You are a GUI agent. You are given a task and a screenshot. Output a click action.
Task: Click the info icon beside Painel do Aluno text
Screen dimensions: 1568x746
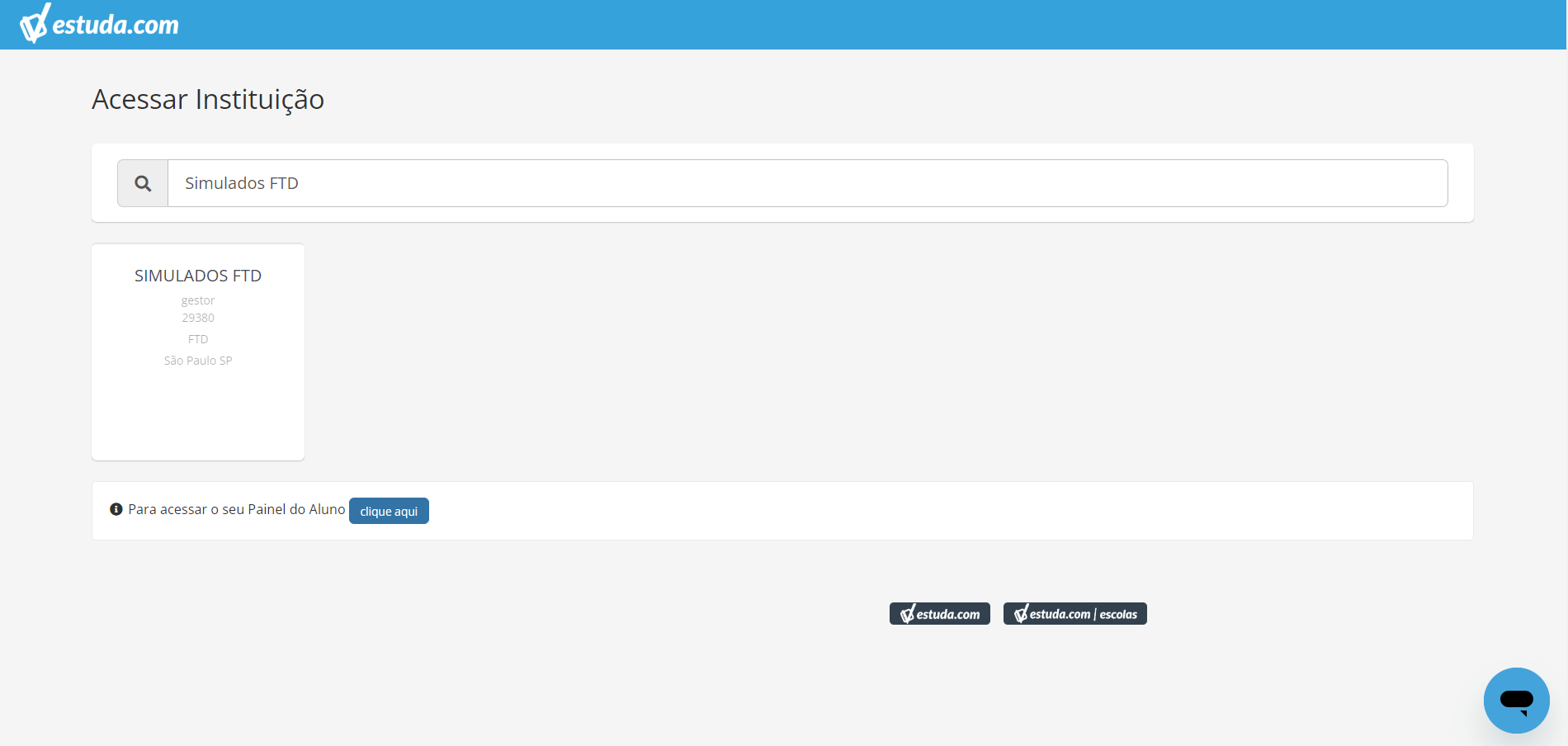(x=116, y=509)
